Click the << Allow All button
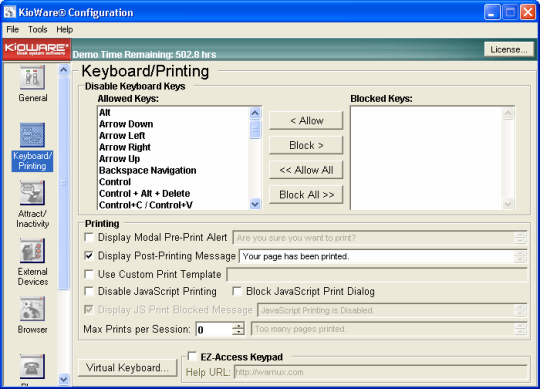Viewport: 540px width, 389px height. click(306, 170)
